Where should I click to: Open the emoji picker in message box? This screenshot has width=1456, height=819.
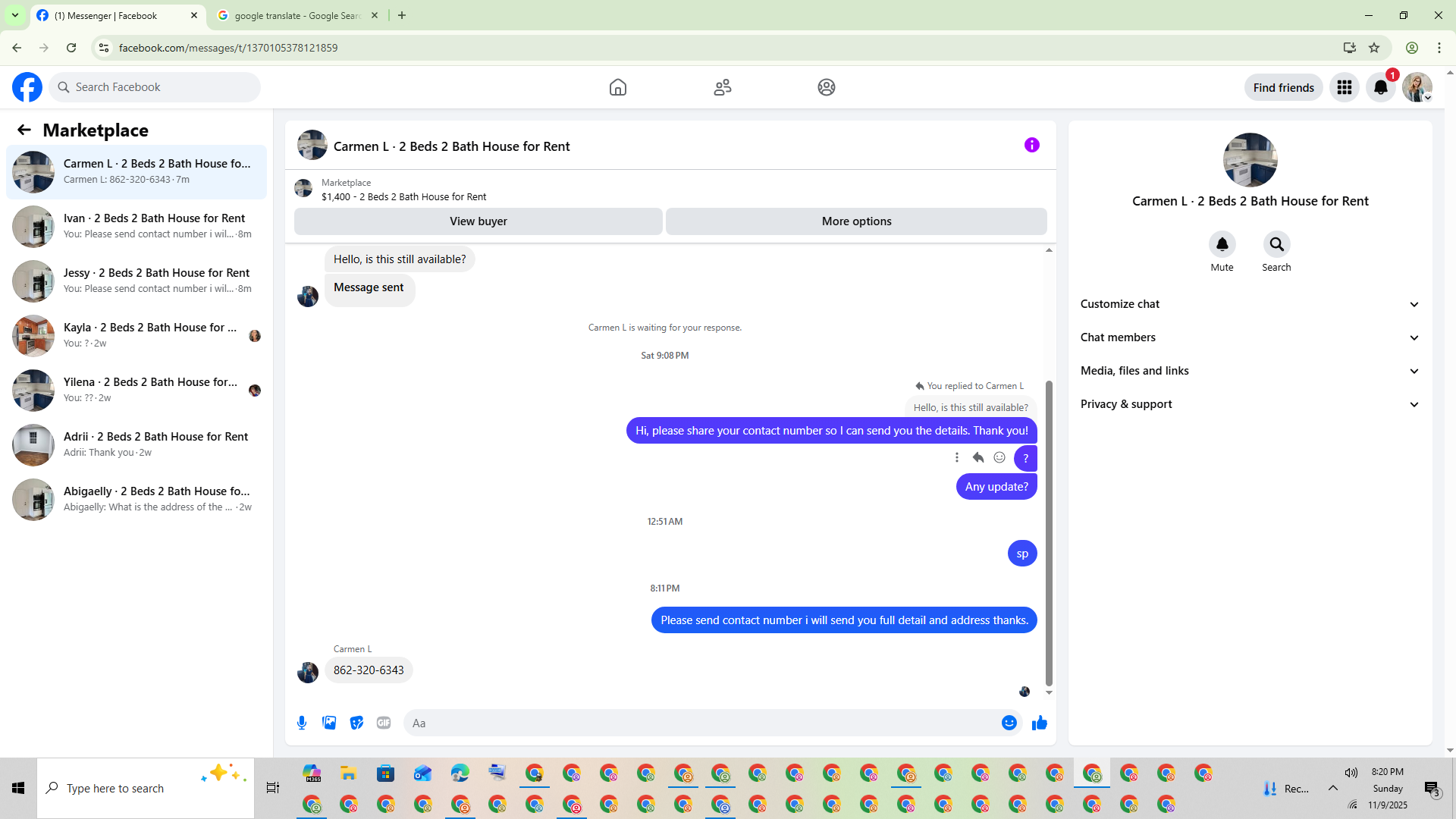click(x=1009, y=723)
